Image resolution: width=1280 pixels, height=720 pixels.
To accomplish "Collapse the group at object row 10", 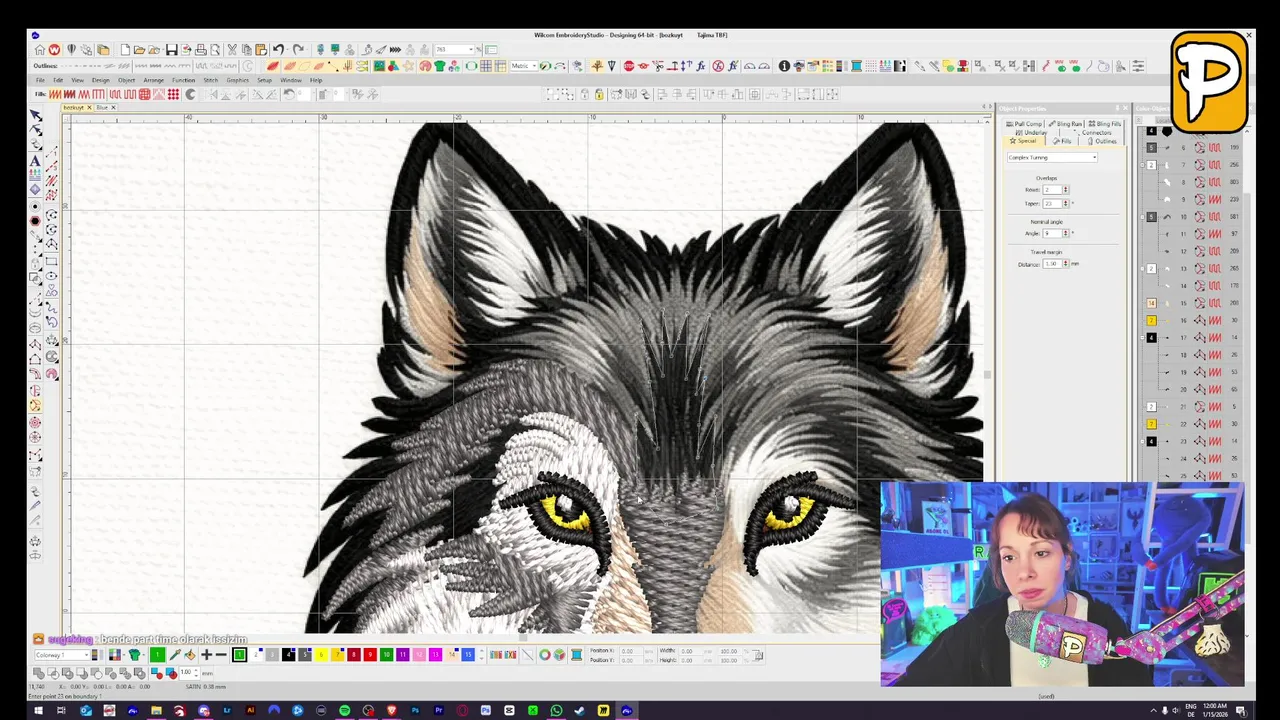I will (1142, 217).
